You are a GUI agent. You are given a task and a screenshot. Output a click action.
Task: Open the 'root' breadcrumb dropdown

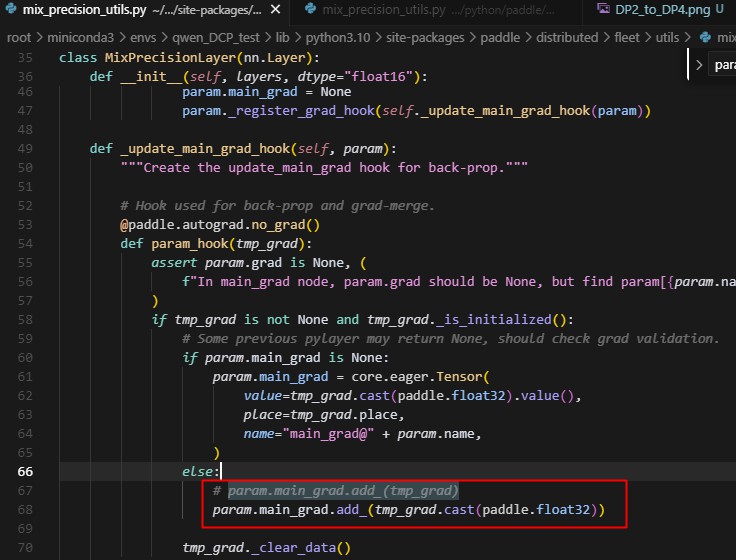pyautogui.click(x=19, y=37)
